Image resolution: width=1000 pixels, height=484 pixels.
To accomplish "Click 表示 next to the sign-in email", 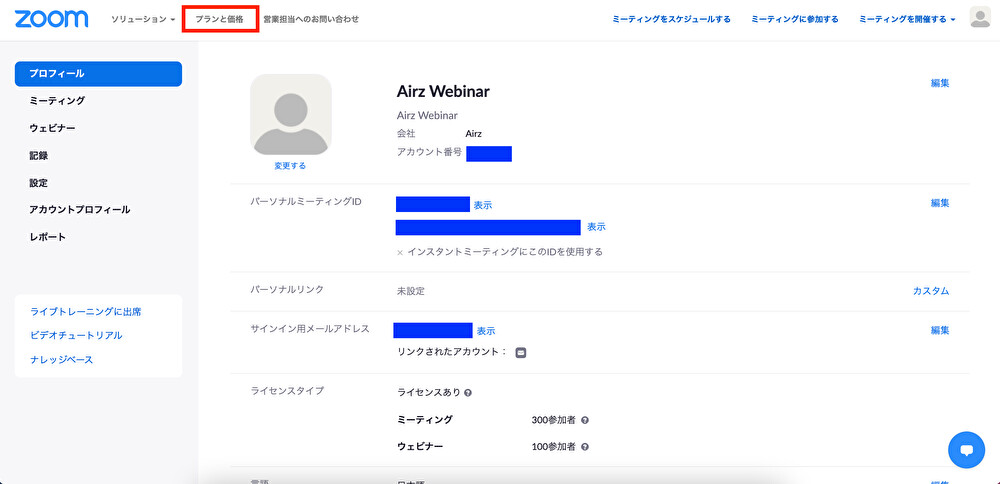I will (486, 331).
